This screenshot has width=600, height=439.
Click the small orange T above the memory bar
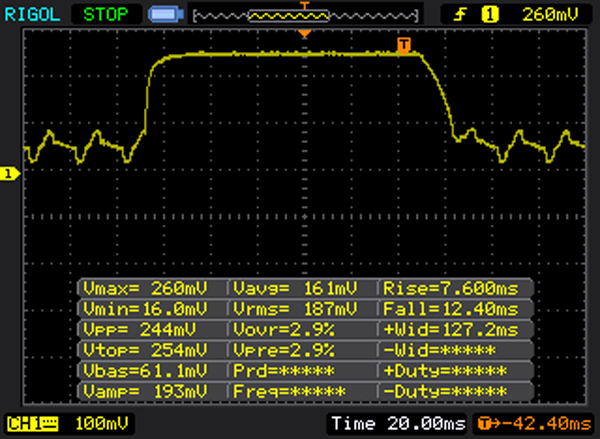305,5
